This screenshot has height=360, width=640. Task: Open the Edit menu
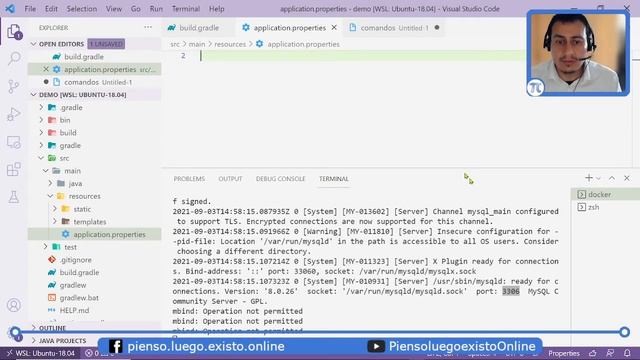pyautogui.click(x=51, y=9)
